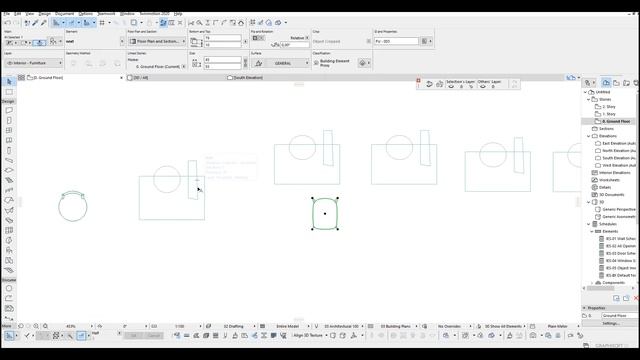Open the Help menu
The height and width of the screenshot is (360, 640).
coord(178,14)
